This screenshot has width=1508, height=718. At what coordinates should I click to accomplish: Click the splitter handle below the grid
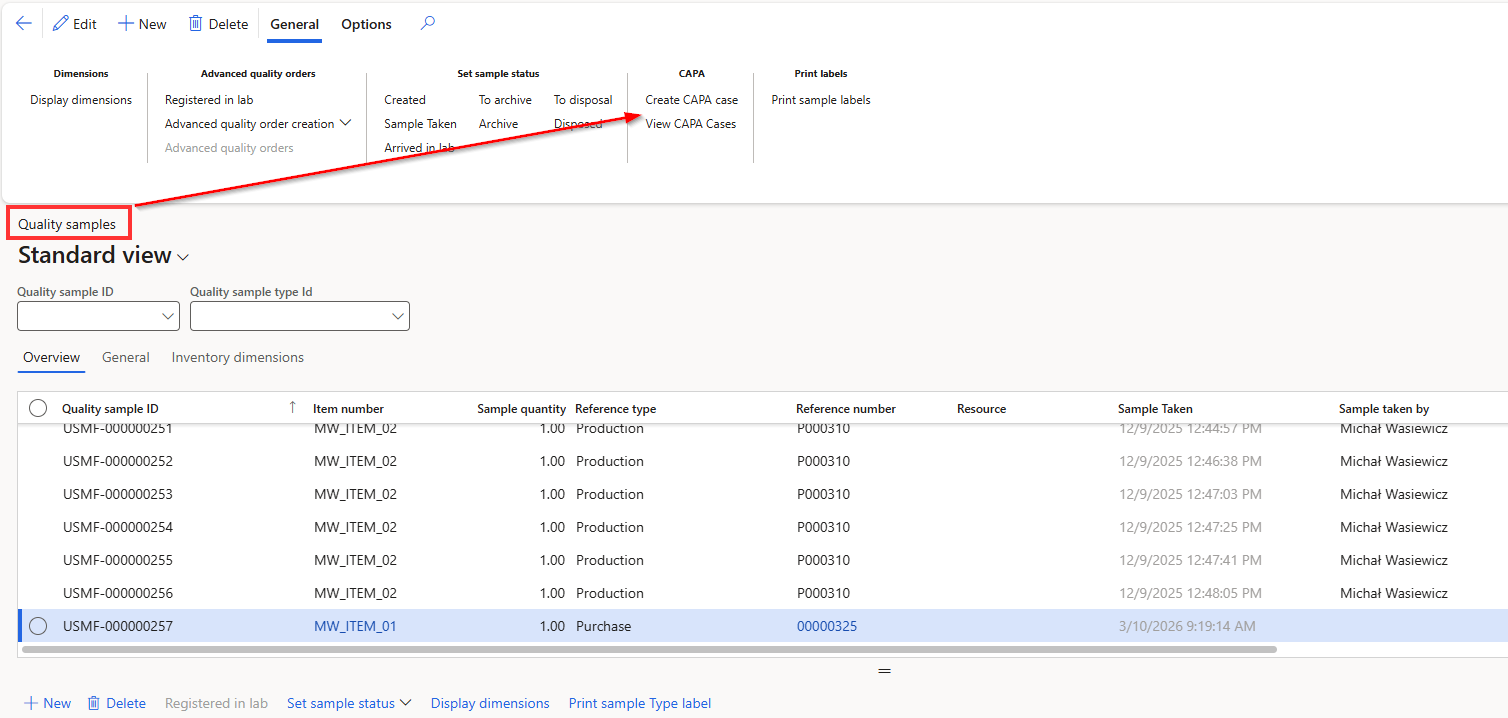tap(884, 671)
